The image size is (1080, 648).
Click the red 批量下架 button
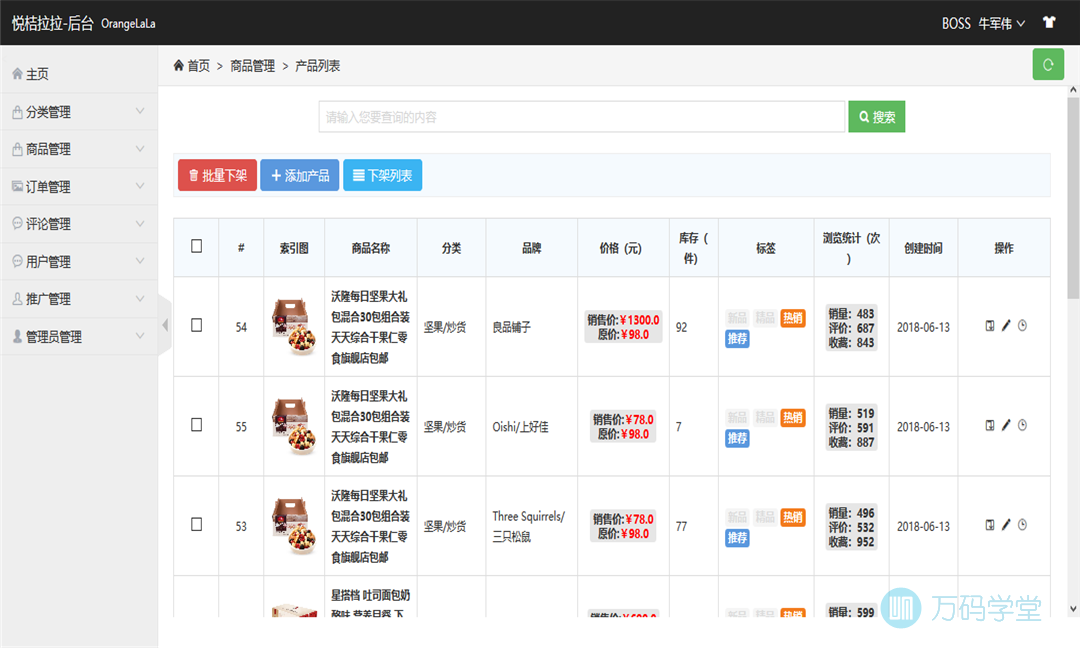(218, 176)
